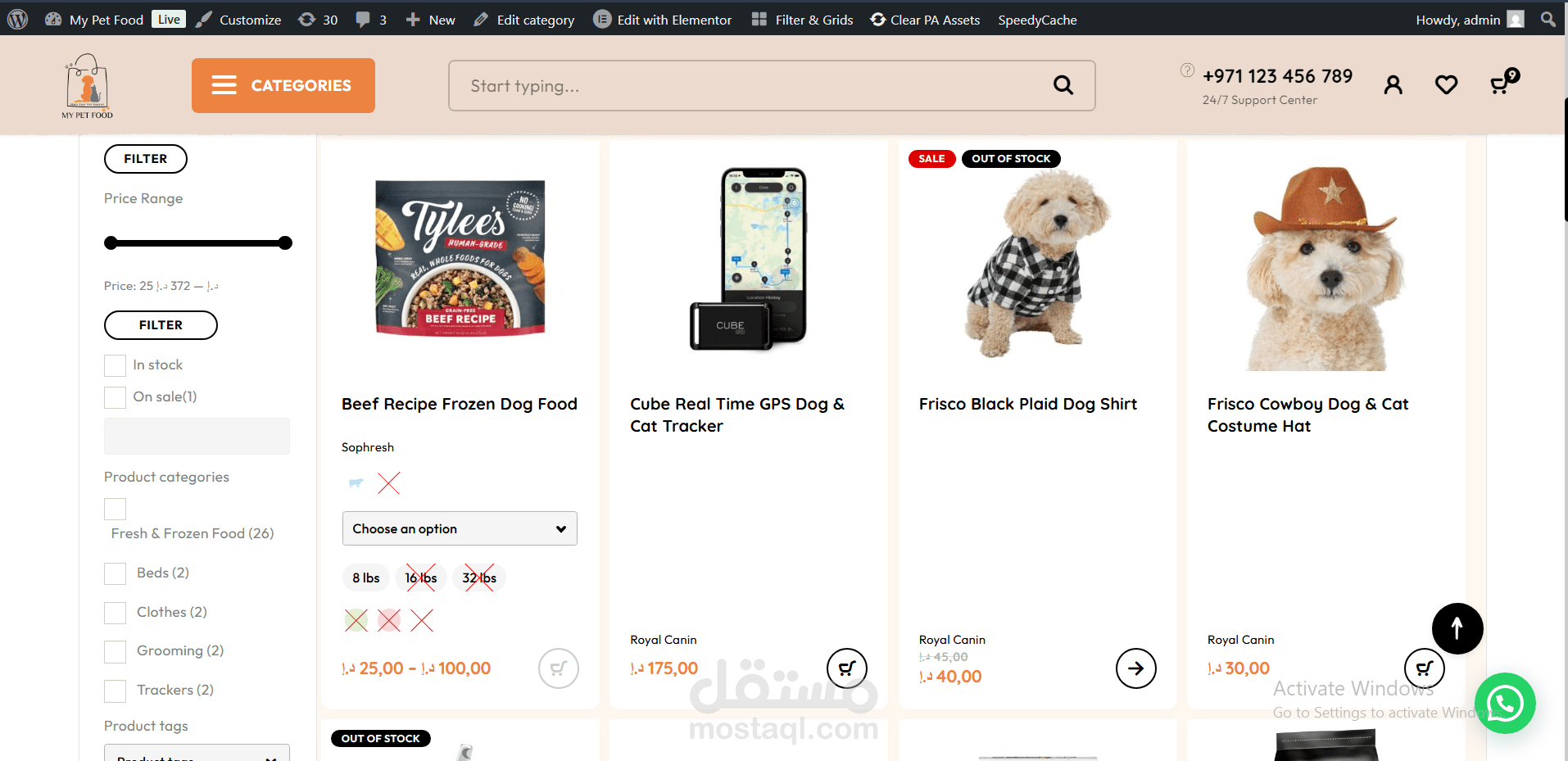The width and height of the screenshot is (1568, 761).
Task: Add the Cube GPS Tracker to cart
Action: 847,668
